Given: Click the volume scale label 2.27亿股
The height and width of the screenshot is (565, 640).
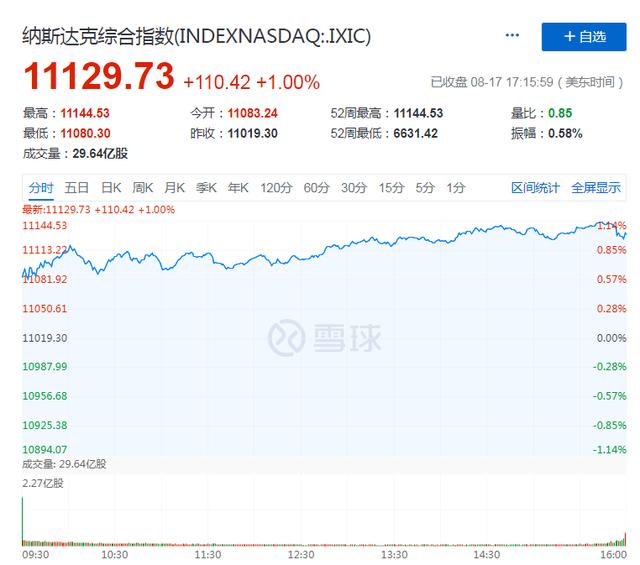Looking at the screenshot, I should coord(43,483).
